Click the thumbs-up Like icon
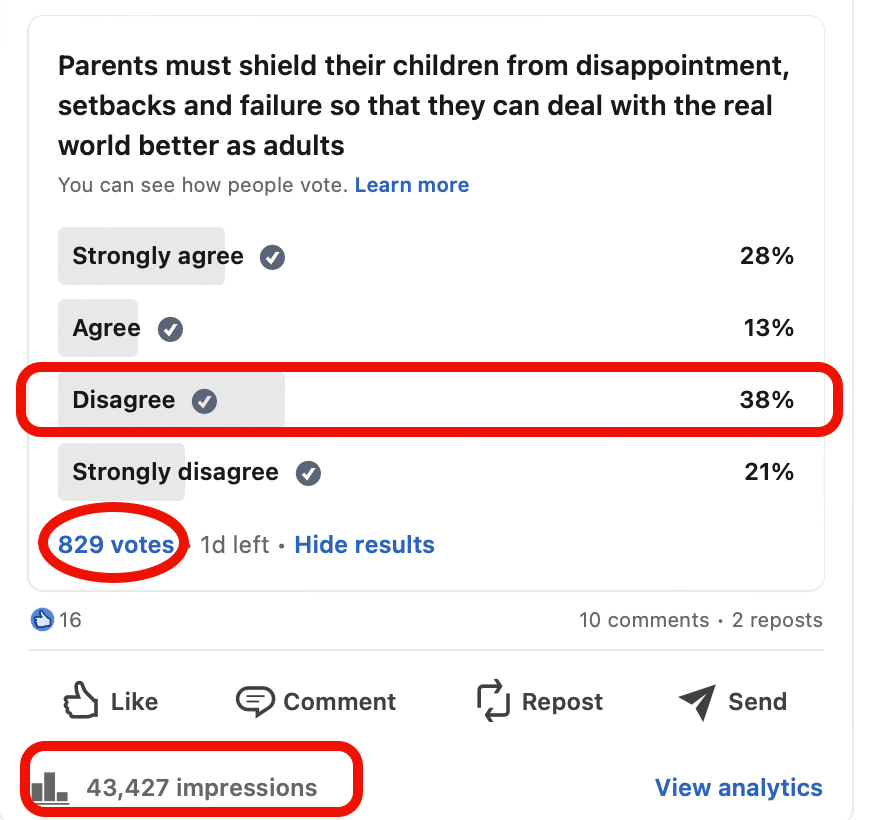This screenshot has width=874, height=820. click(82, 700)
